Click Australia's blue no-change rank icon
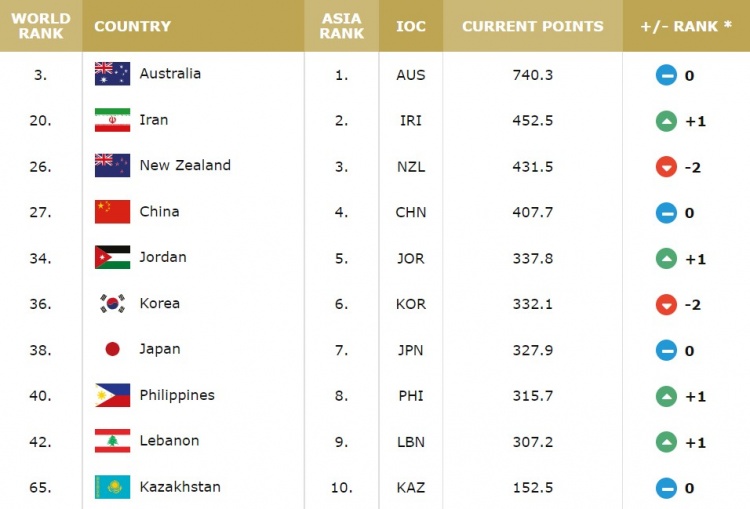This screenshot has height=509, width=750. click(666, 75)
